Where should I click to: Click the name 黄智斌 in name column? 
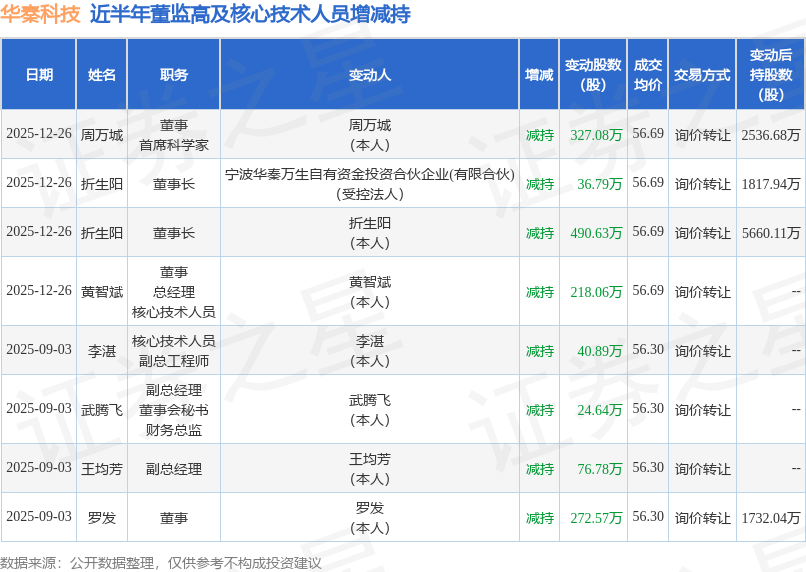click(102, 292)
